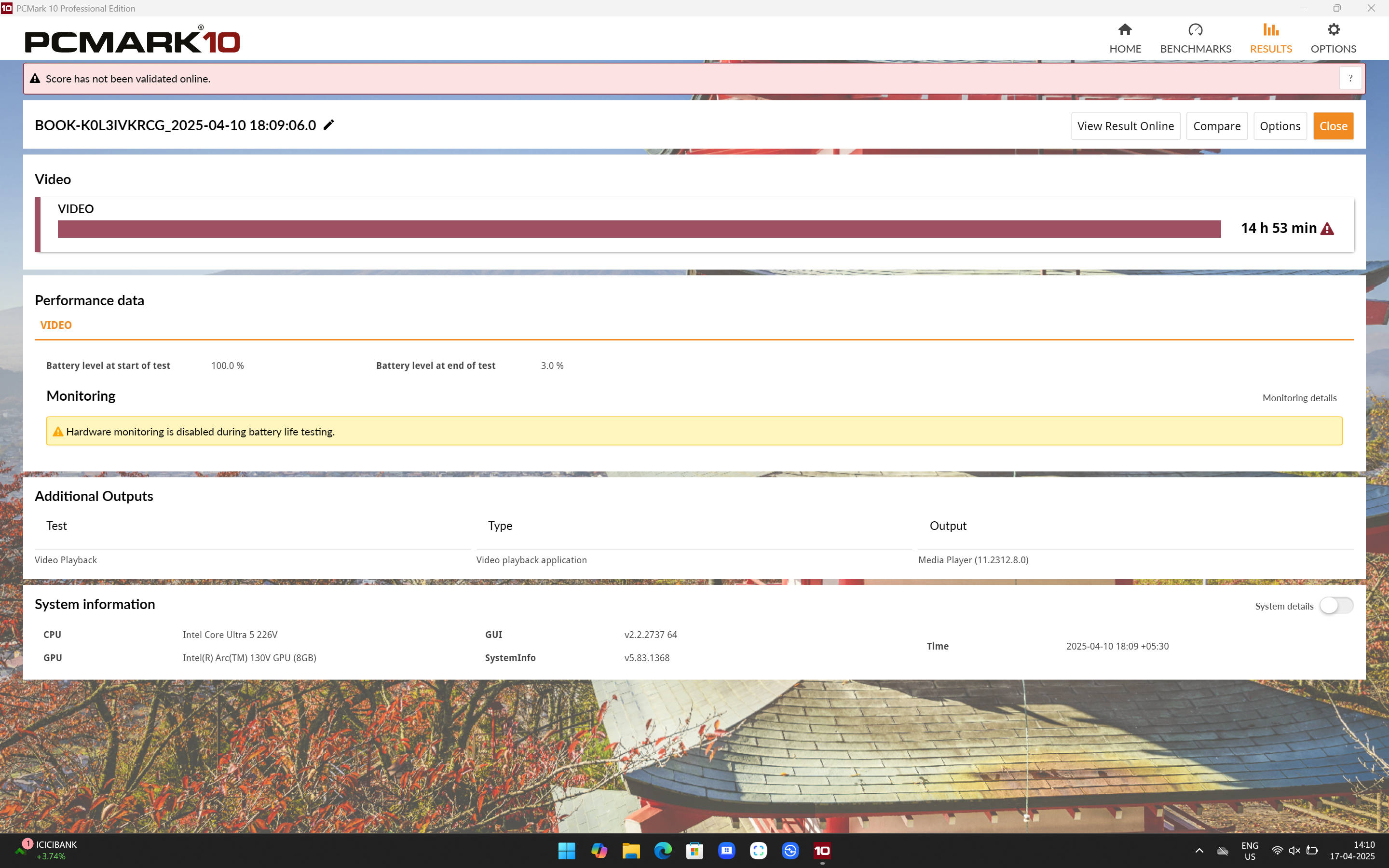Click the Intel Core Ultra 5 226V text

click(x=230, y=634)
